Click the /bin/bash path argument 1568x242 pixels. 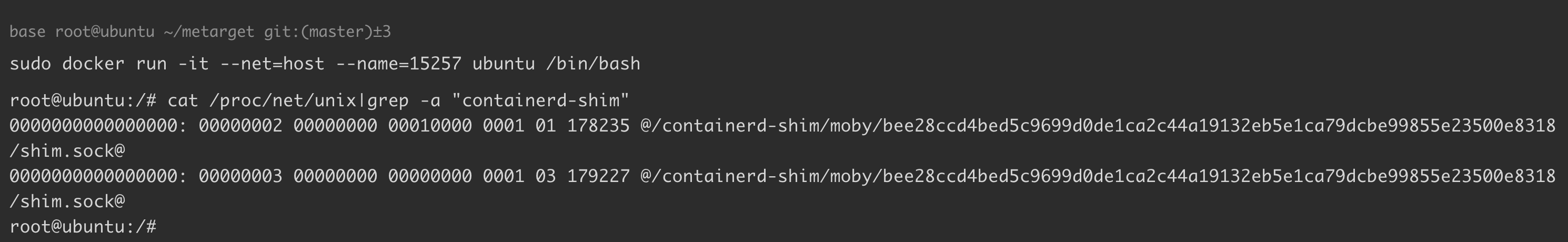pyautogui.click(x=593, y=64)
